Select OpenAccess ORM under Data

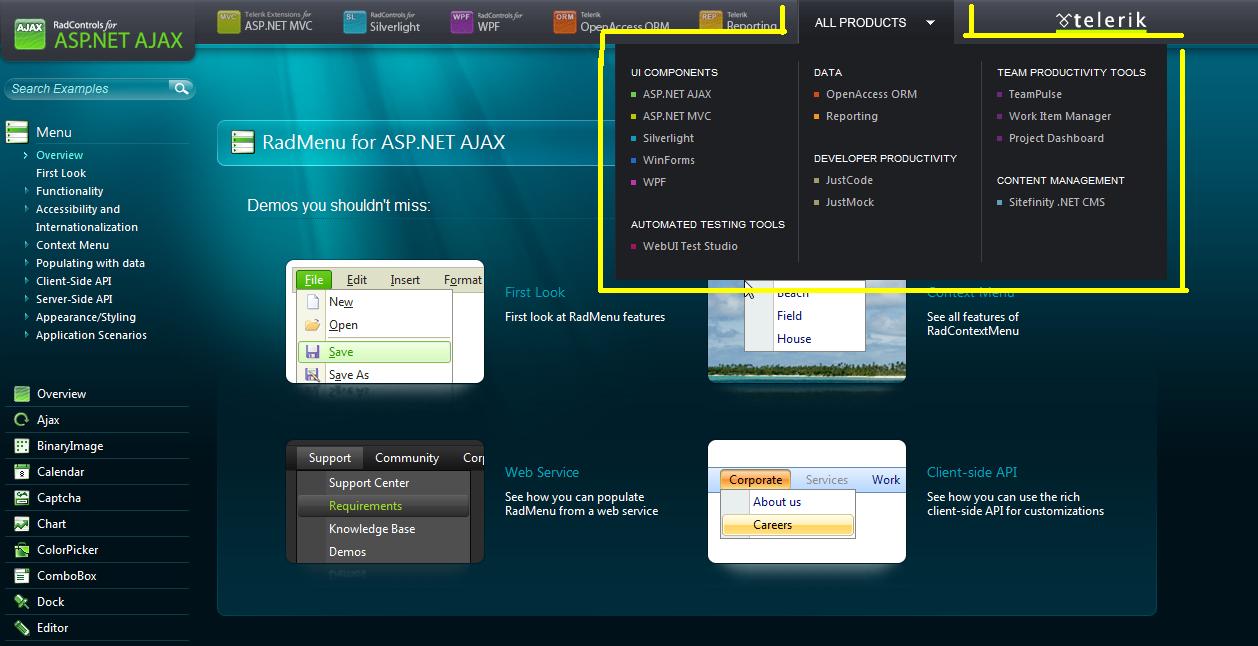pyautogui.click(x=871, y=94)
